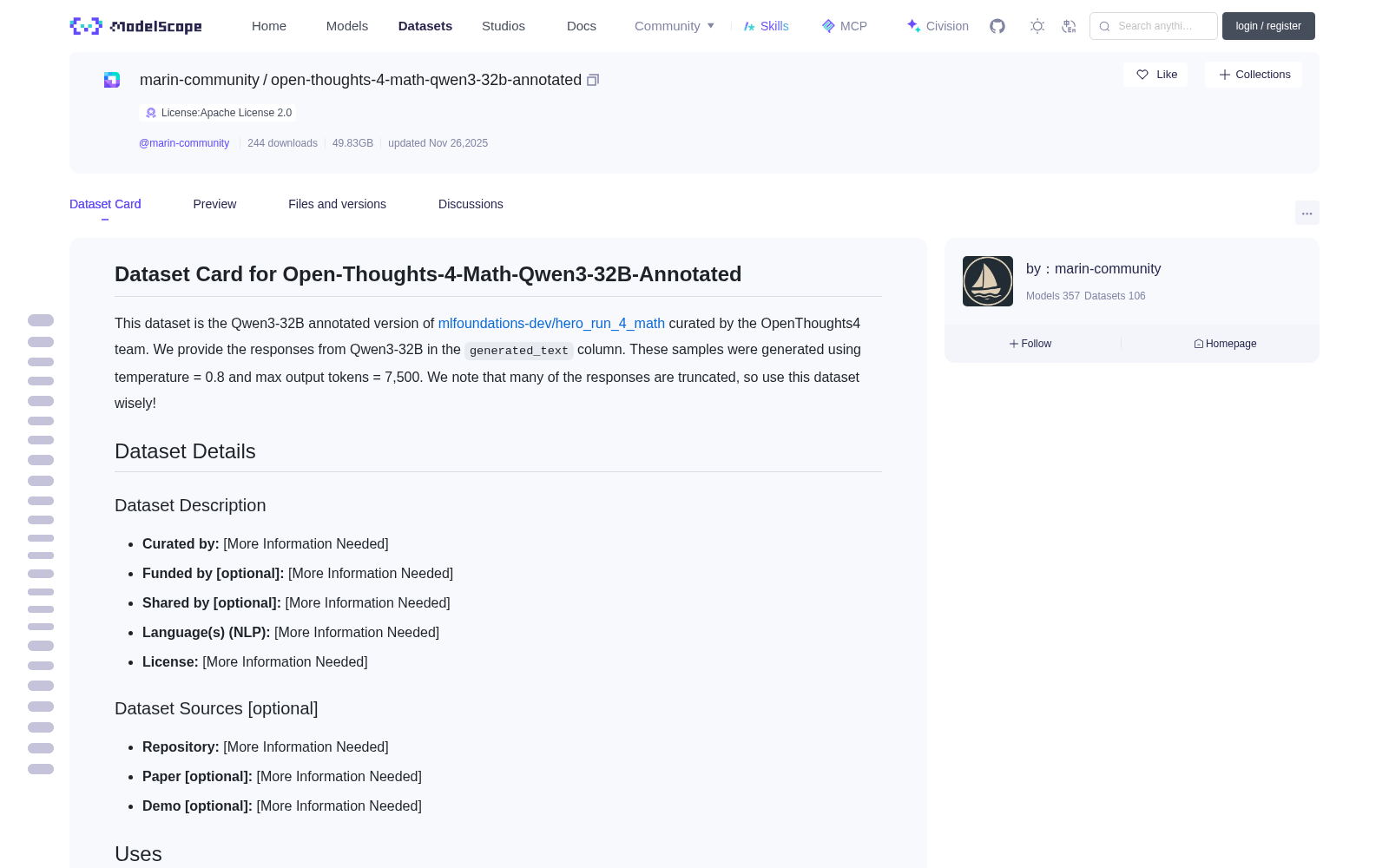
Task: Expand the Community dropdown menu
Action: [675, 26]
